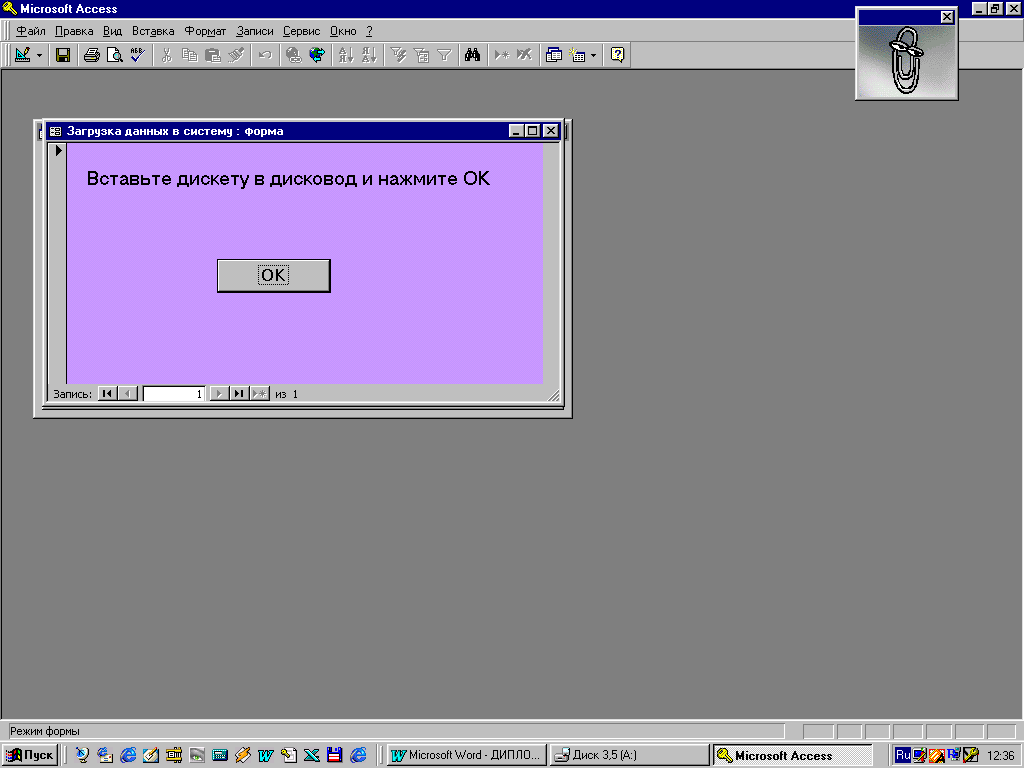Open the Вид menu
The image size is (1024, 768).
(x=112, y=31)
